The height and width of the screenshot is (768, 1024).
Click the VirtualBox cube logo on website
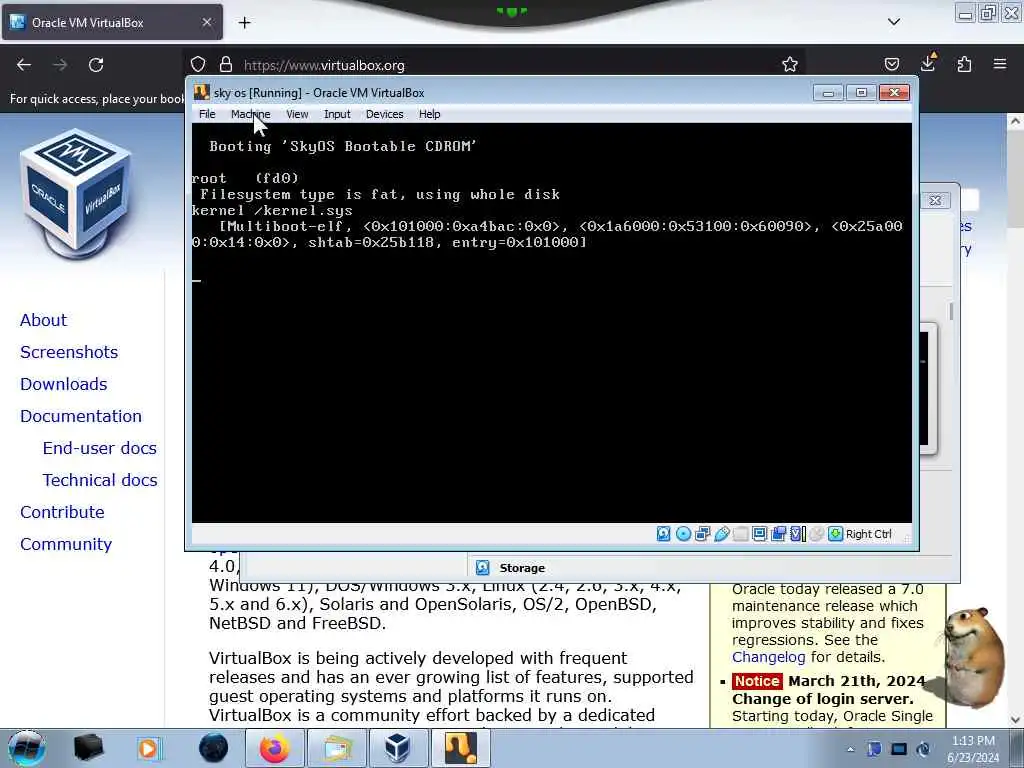click(x=76, y=193)
